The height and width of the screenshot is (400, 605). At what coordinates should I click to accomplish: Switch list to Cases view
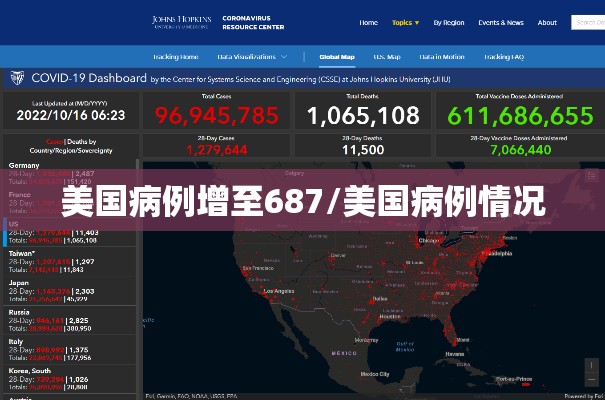coord(54,142)
